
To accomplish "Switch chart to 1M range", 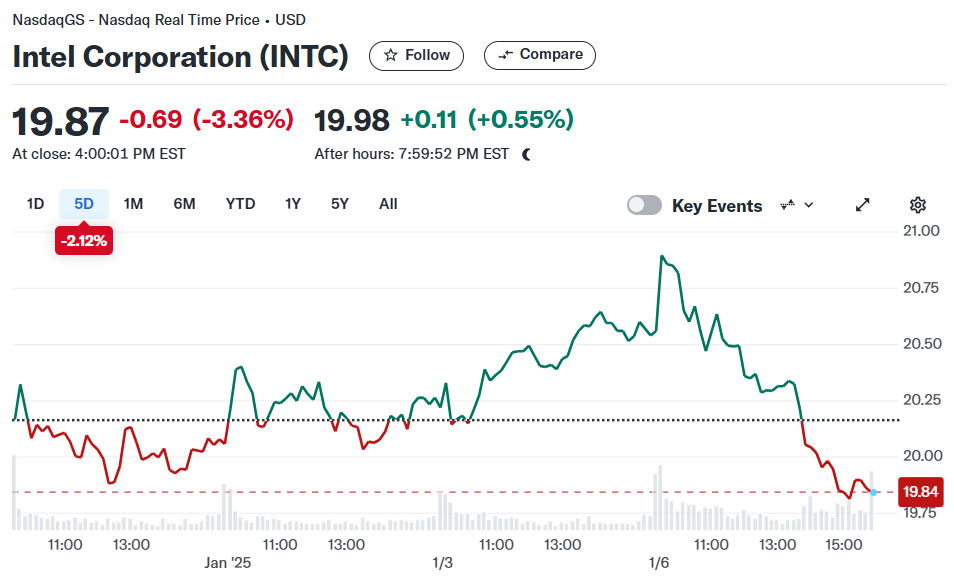I will tap(133, 204).
